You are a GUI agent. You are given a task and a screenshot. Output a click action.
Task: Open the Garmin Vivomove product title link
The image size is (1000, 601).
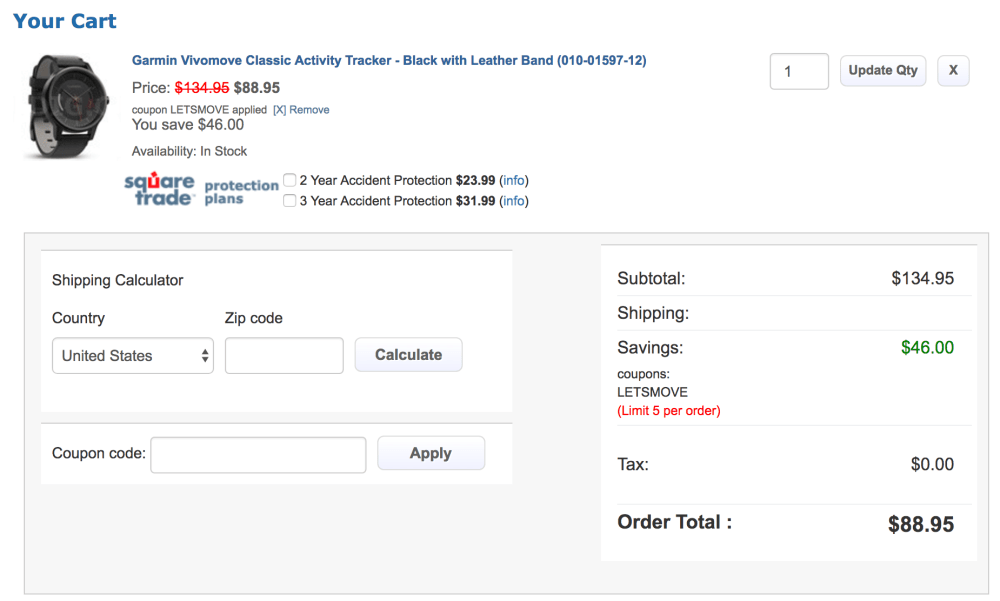(389, 61)
